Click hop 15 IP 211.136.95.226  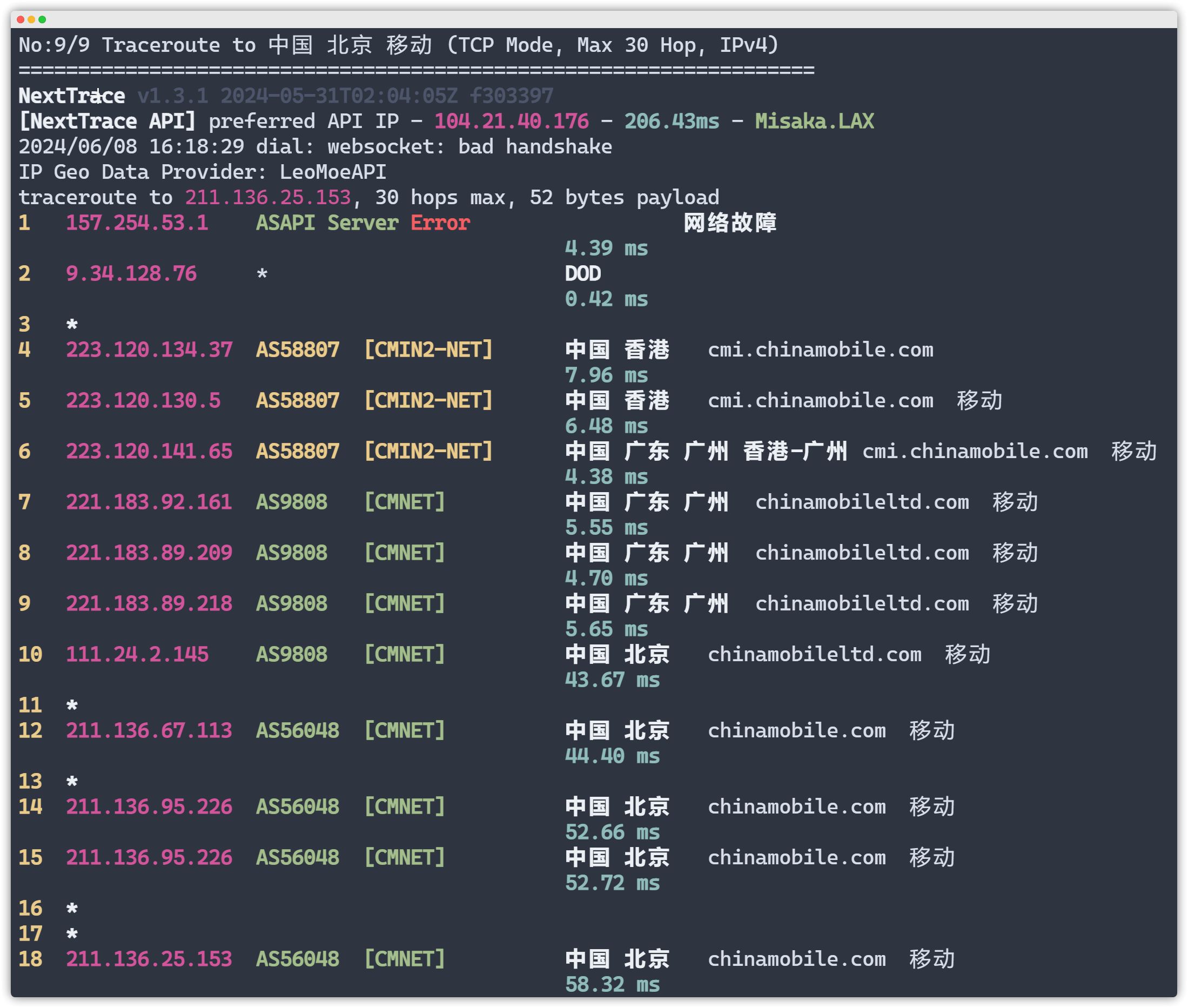[149, 858]
